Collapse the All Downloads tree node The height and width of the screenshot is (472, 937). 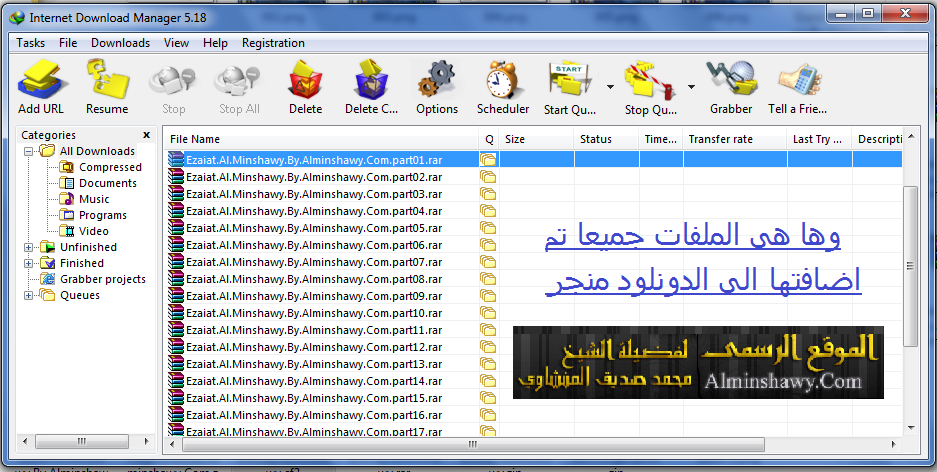click(x=28, y=152)
